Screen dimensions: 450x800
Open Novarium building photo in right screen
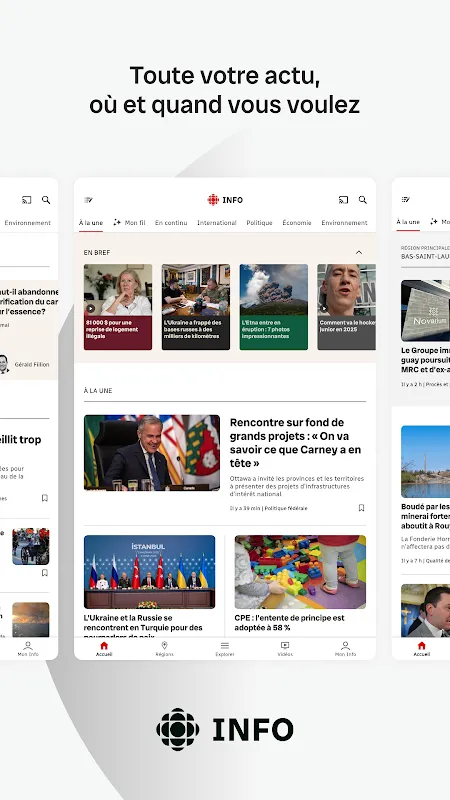click(426, 310)
